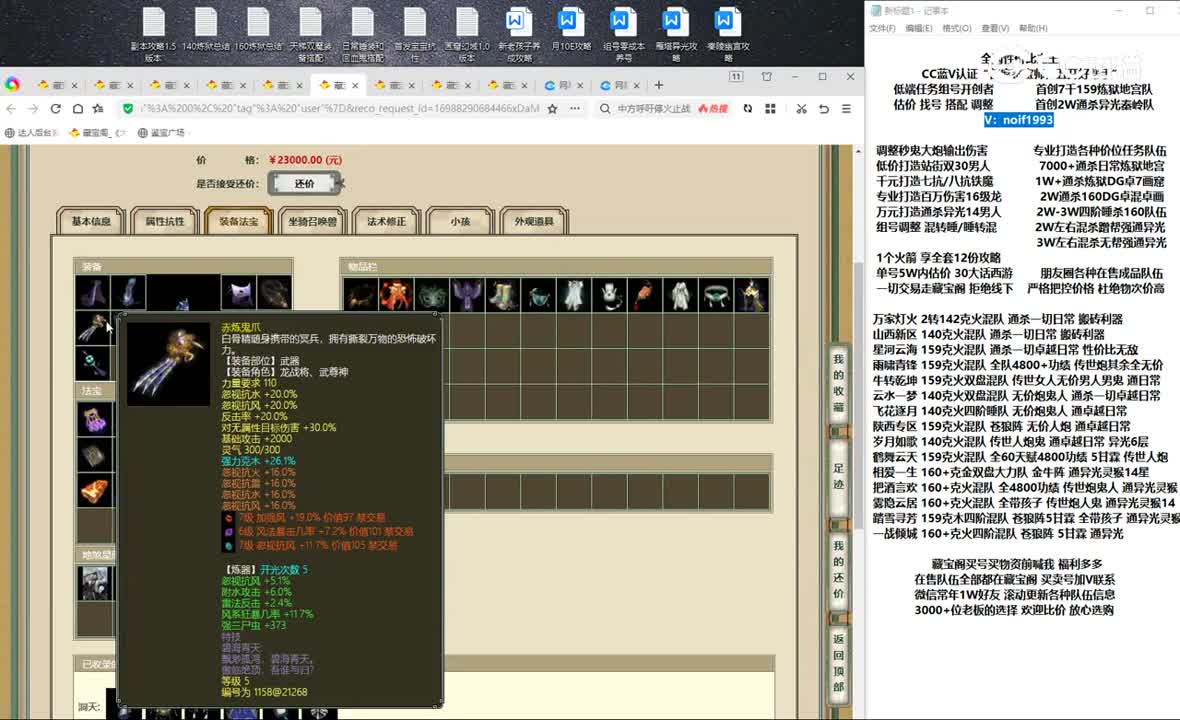Open Notepad 帮助(H) menu
Screen dimensions: 1180x720
[x=1033, y=28]
